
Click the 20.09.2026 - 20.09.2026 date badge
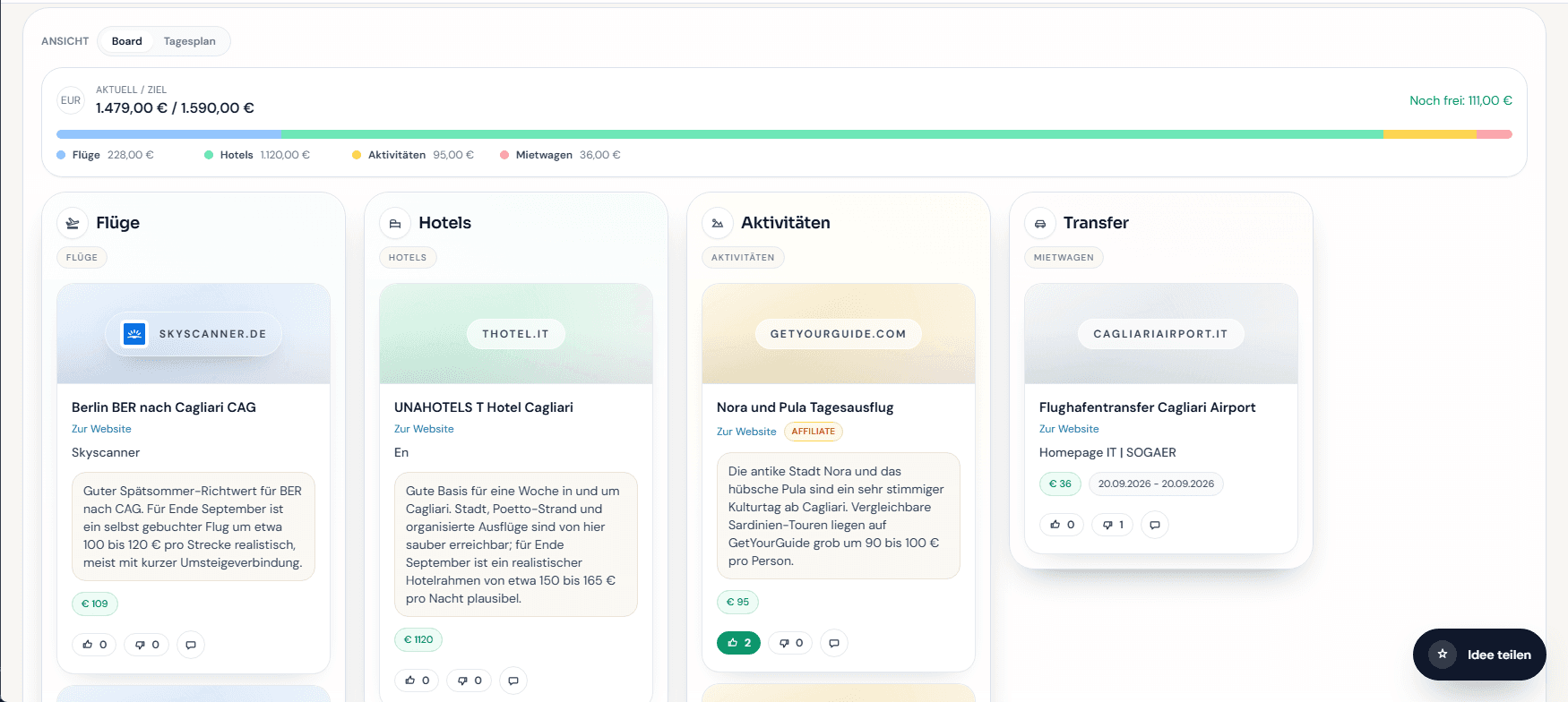coord(1156,484)
